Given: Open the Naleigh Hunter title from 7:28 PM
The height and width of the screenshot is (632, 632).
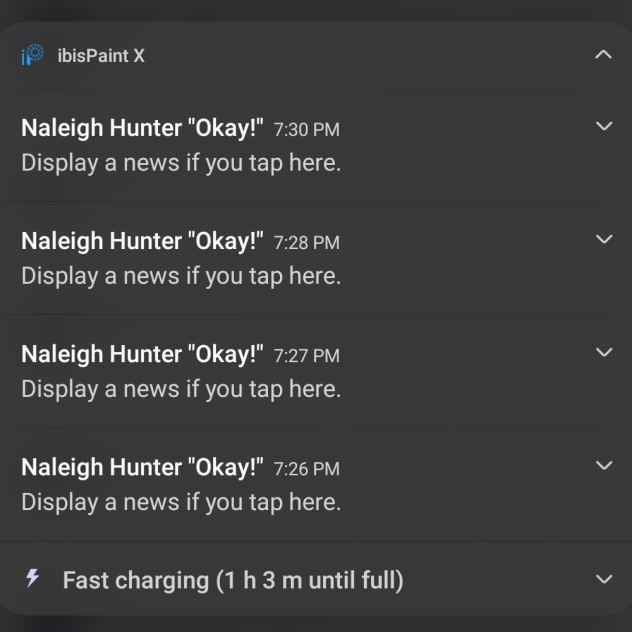Looking at the screenshot, I should (x=142, y=241).
